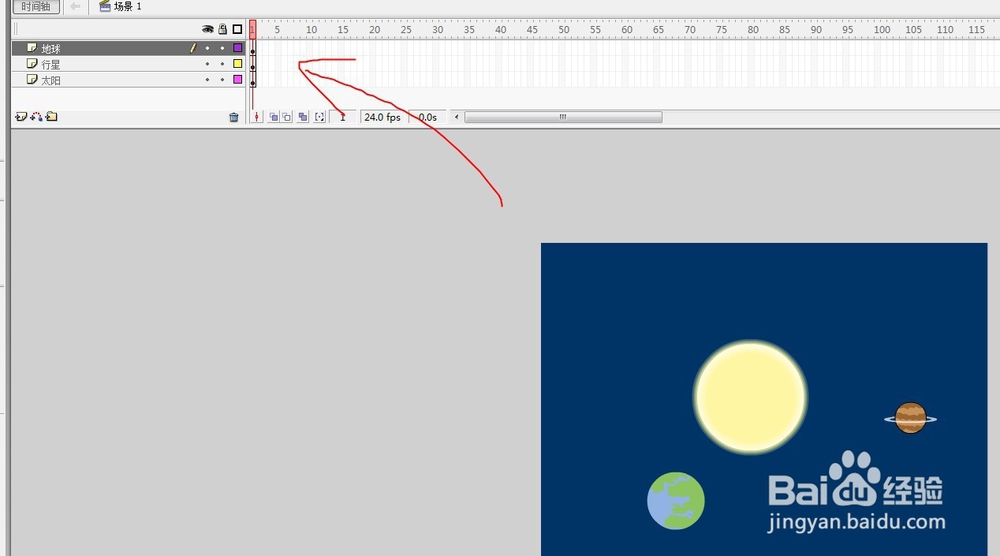The width and height of the screenshot is (1000, 556).
Task: Toggle visibility dot of 地球 layer
Action: [x=207, y=48]
